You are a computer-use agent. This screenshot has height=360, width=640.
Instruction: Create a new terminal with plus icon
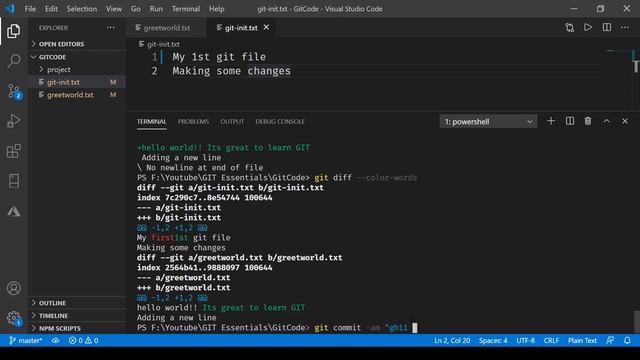pyautogui.click(x=551, y=121)
